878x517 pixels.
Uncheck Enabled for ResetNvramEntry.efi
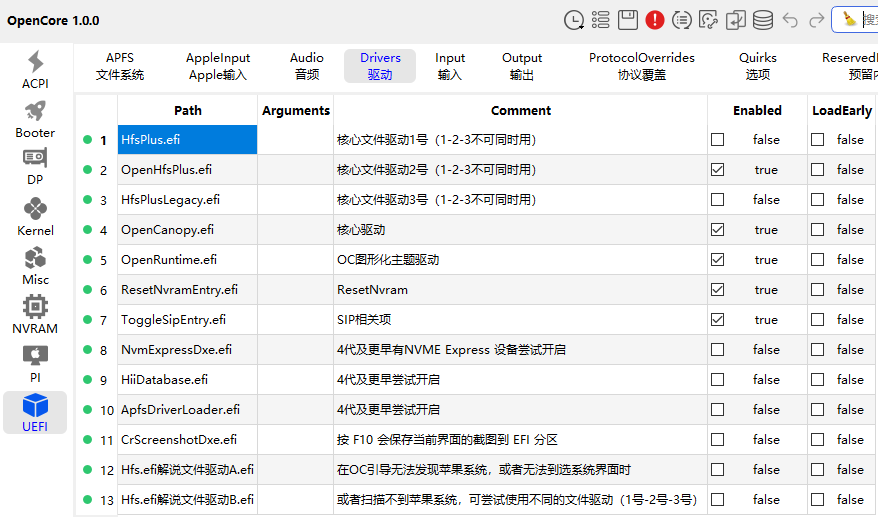(717, 290)
